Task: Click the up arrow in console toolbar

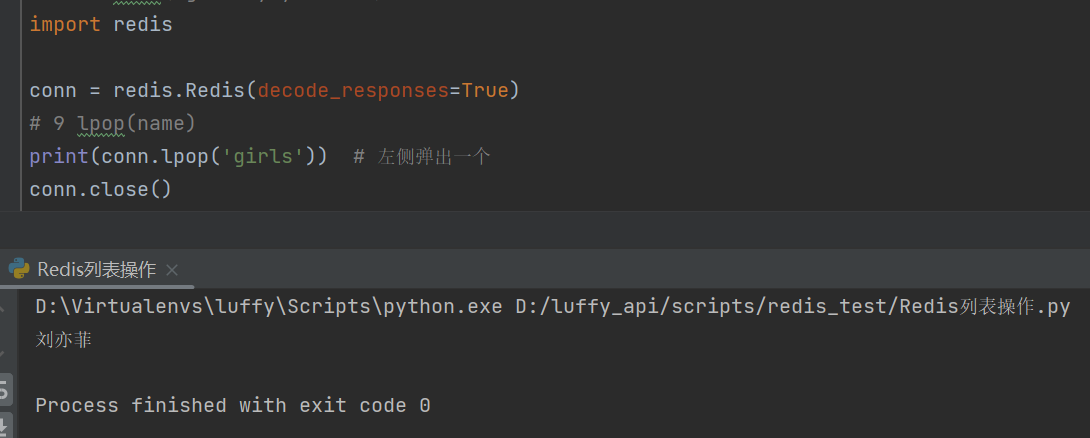Action: tap(5, 305)
